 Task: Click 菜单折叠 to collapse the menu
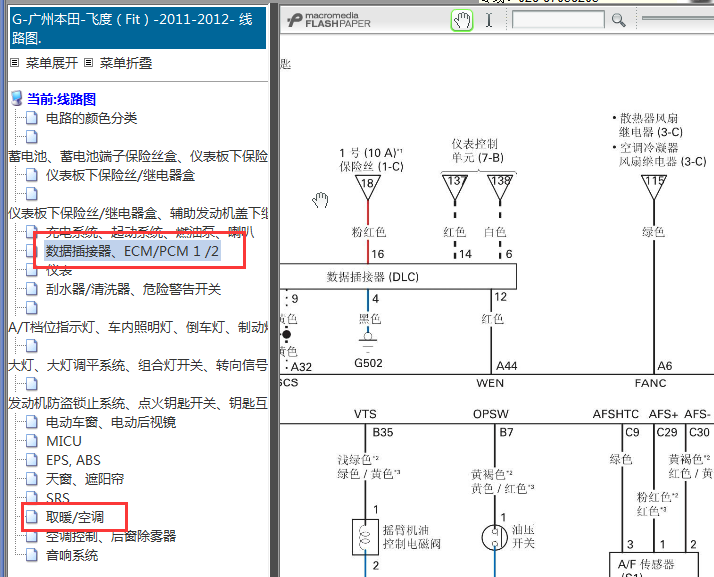coord(126,63)
